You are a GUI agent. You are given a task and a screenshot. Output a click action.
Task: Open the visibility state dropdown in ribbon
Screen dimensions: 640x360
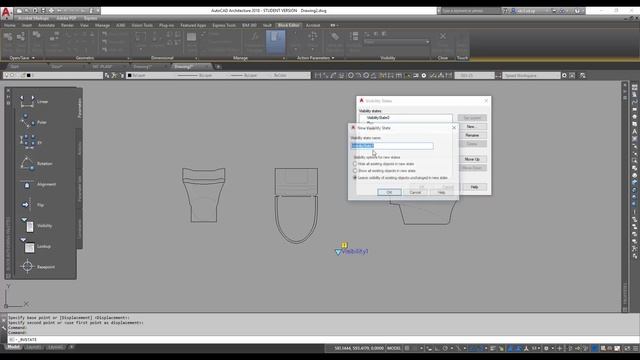click(x=427, y=42)
